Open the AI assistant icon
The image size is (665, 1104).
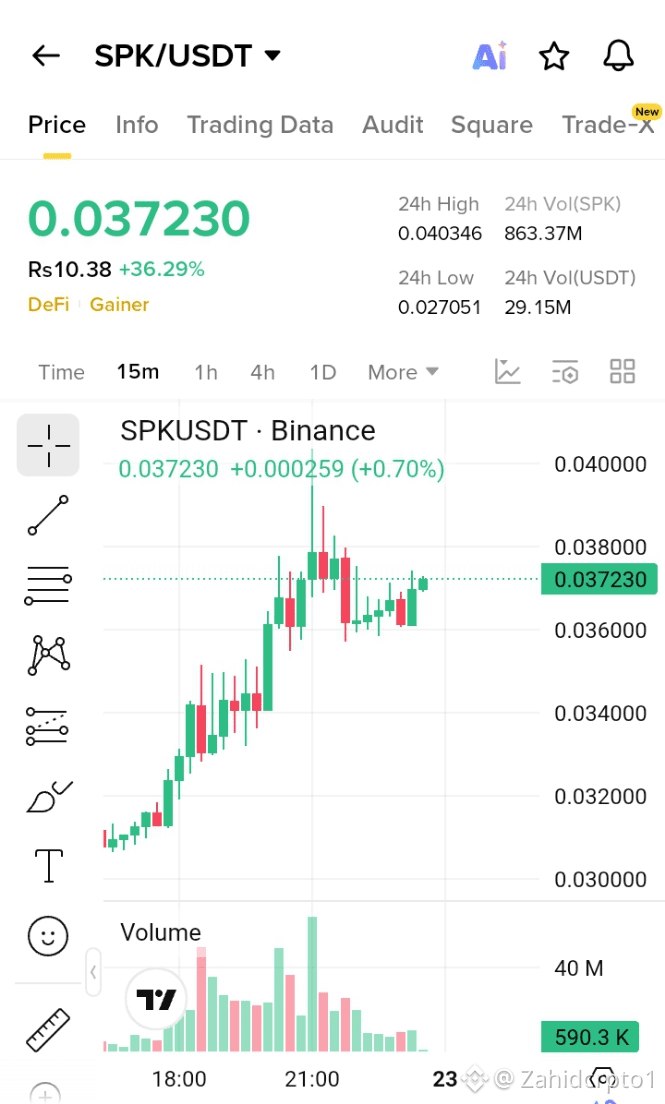point(490,56)
